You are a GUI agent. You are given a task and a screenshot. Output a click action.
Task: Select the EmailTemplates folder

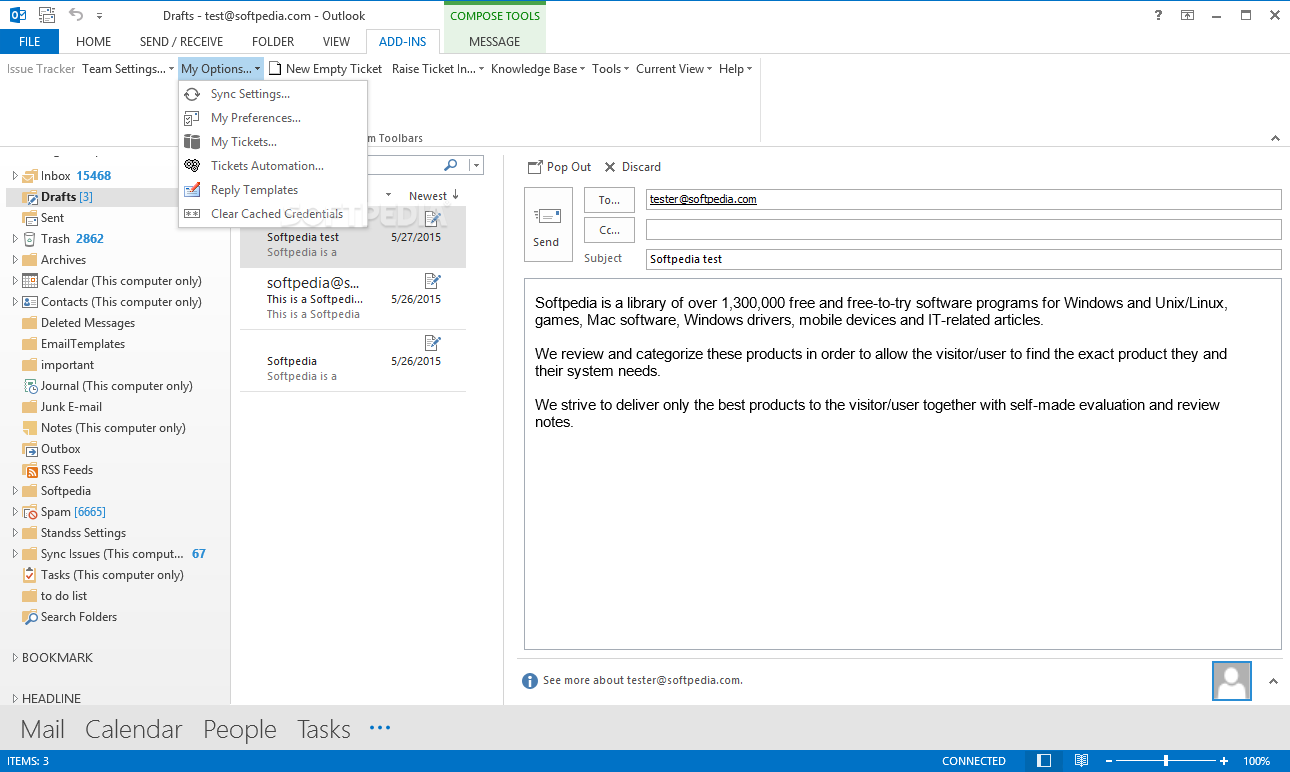point(83,344)
